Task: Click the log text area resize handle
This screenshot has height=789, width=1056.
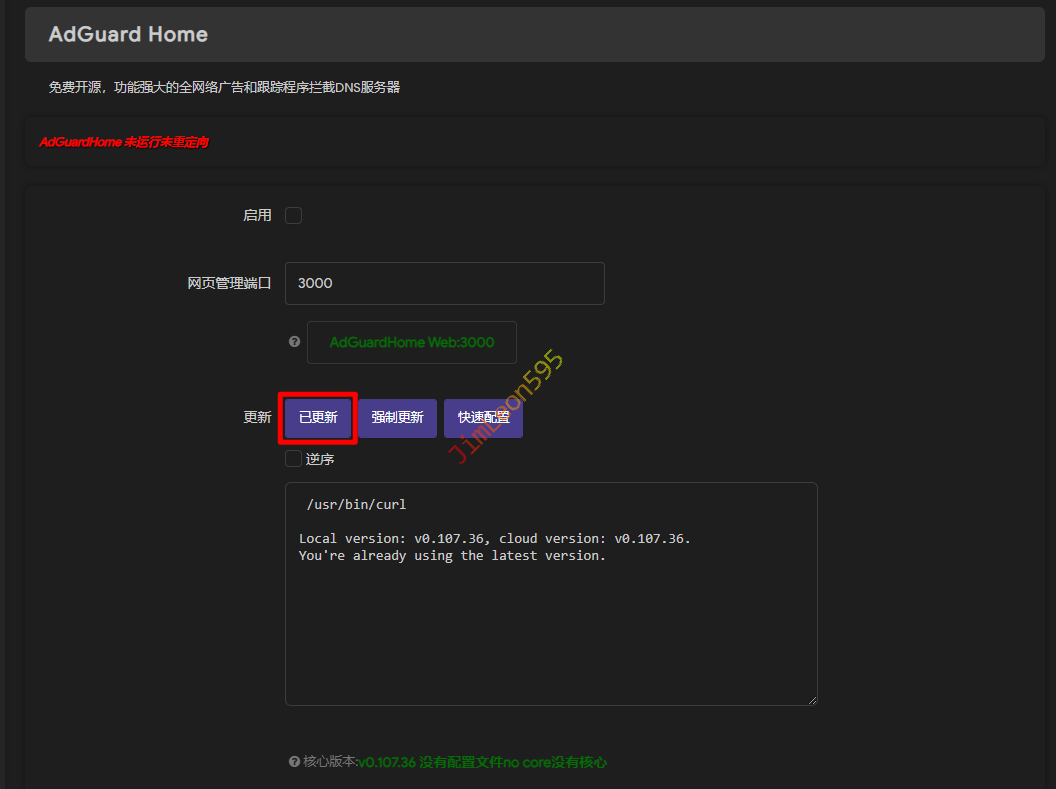Action: [x=812, y=700]
